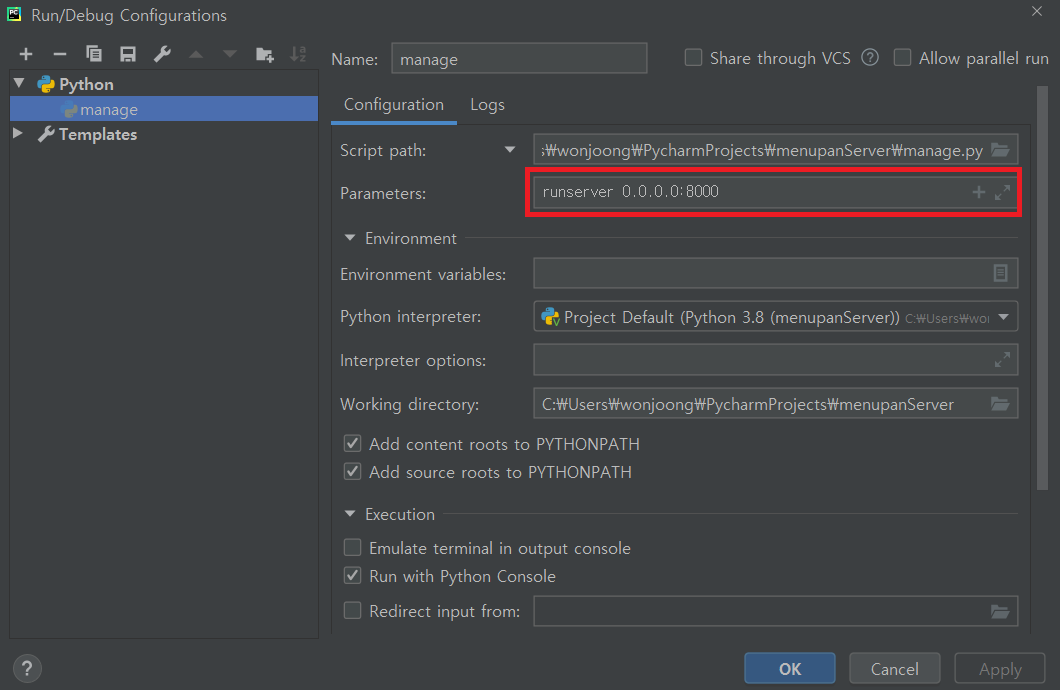Open edit templates wrench icon in toolbar
Screen dimensions: 1060x690
click(x=162, y=54)
